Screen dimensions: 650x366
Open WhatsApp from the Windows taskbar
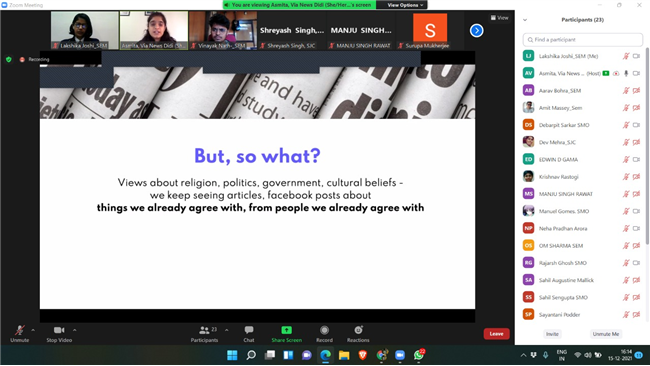click(419, 355)
